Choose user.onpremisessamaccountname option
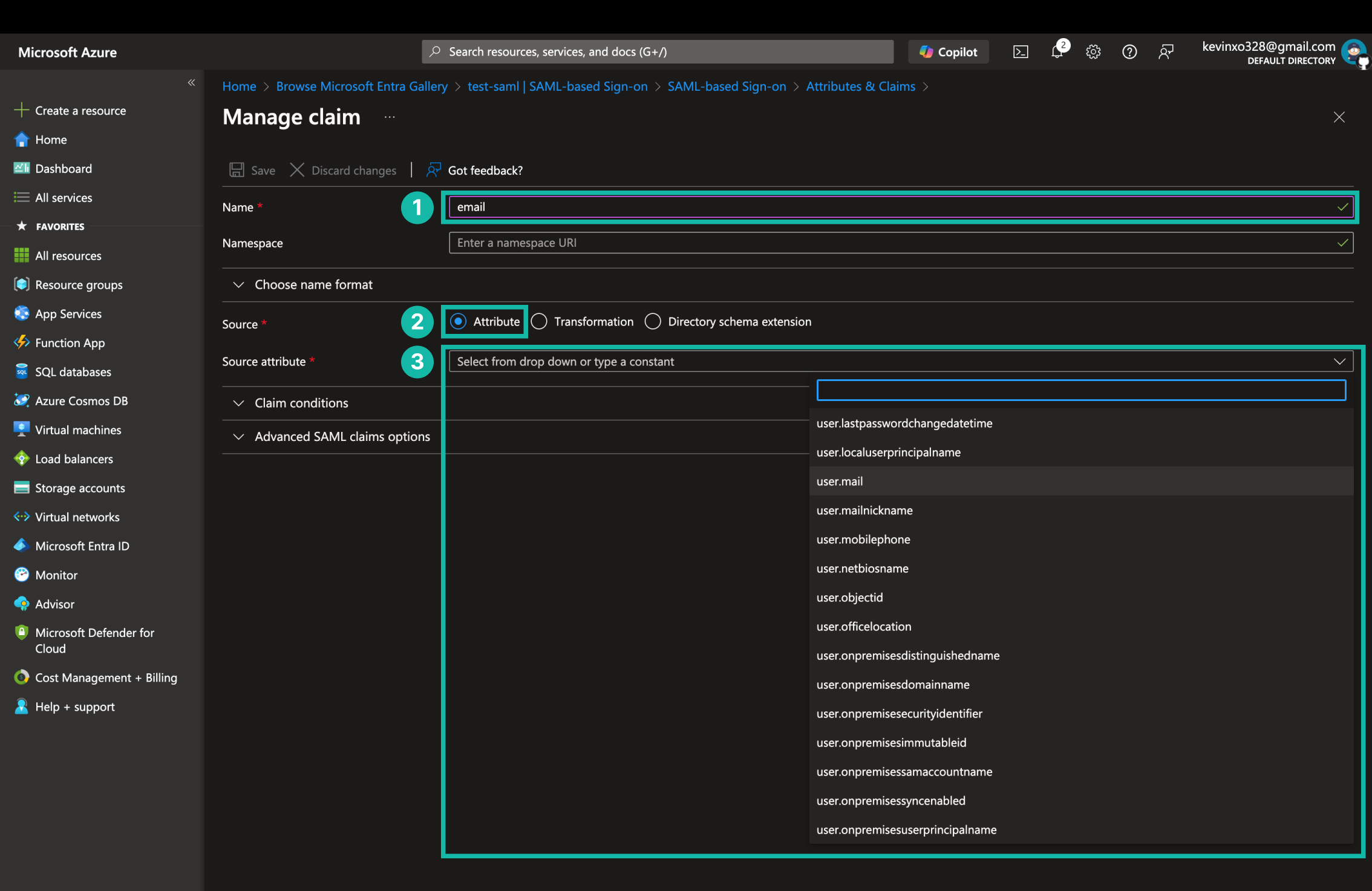 1081,772
